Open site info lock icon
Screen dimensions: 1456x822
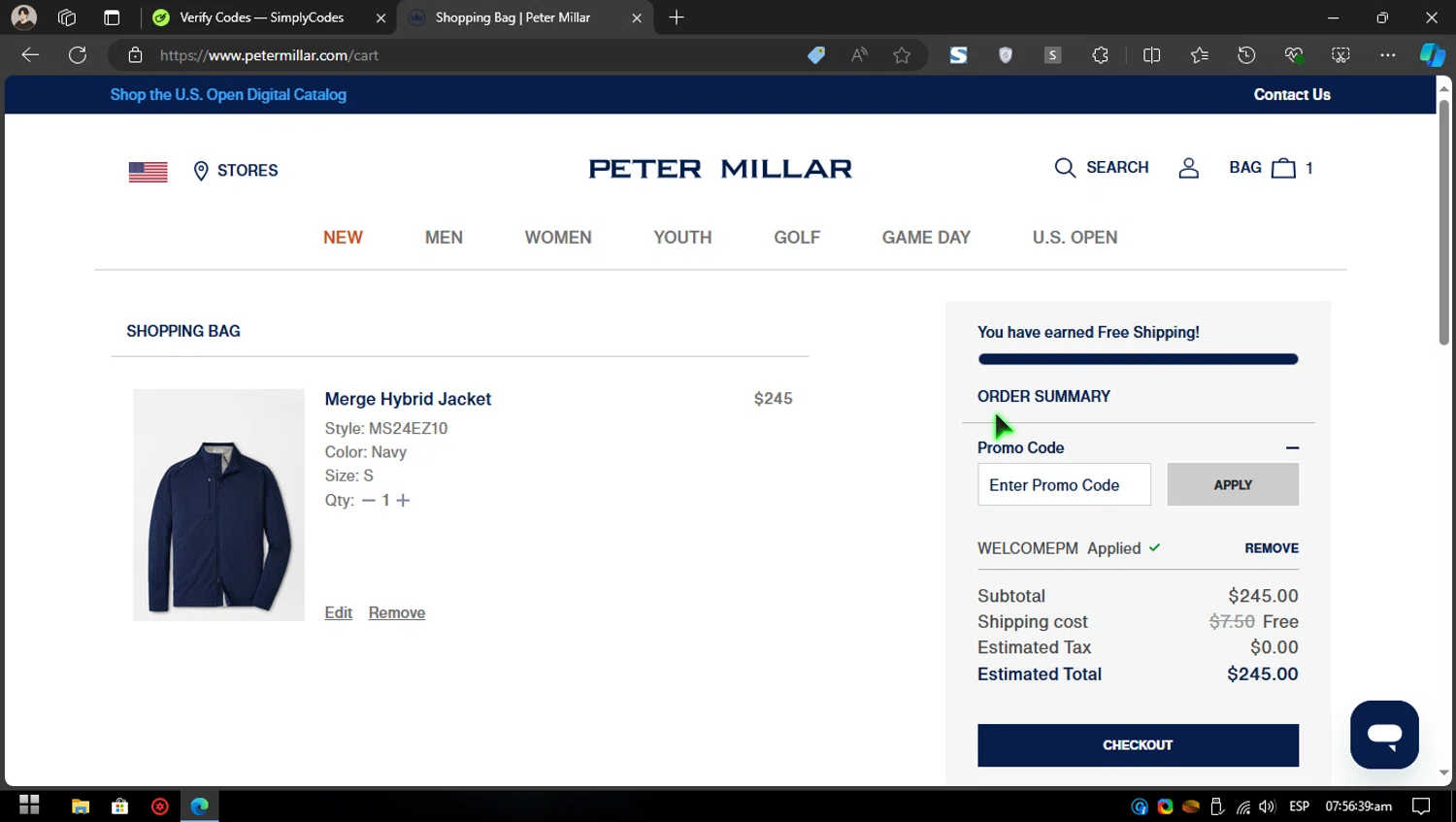(x=136, y=55)
